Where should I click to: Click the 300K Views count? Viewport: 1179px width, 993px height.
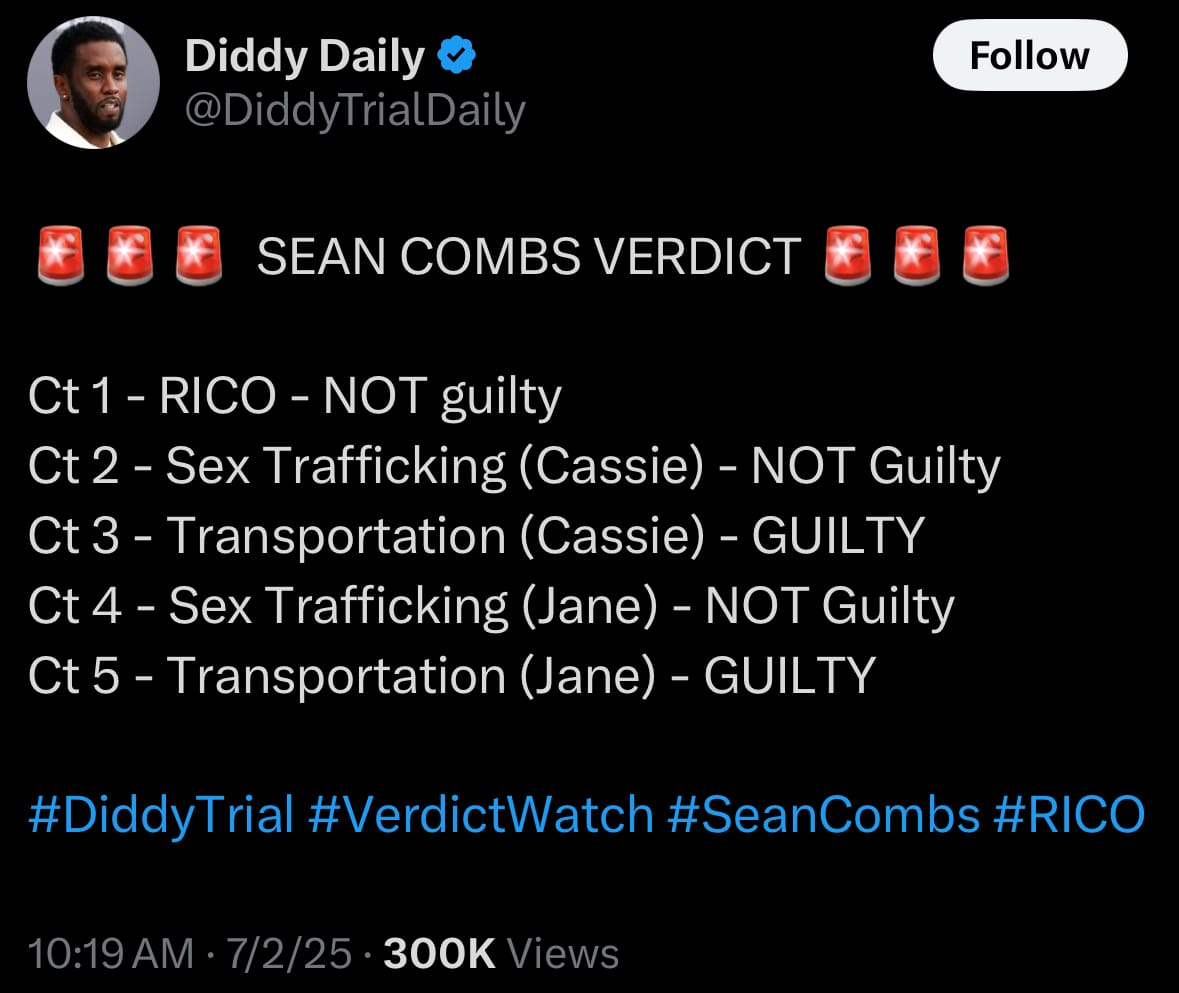click(501, 954)
